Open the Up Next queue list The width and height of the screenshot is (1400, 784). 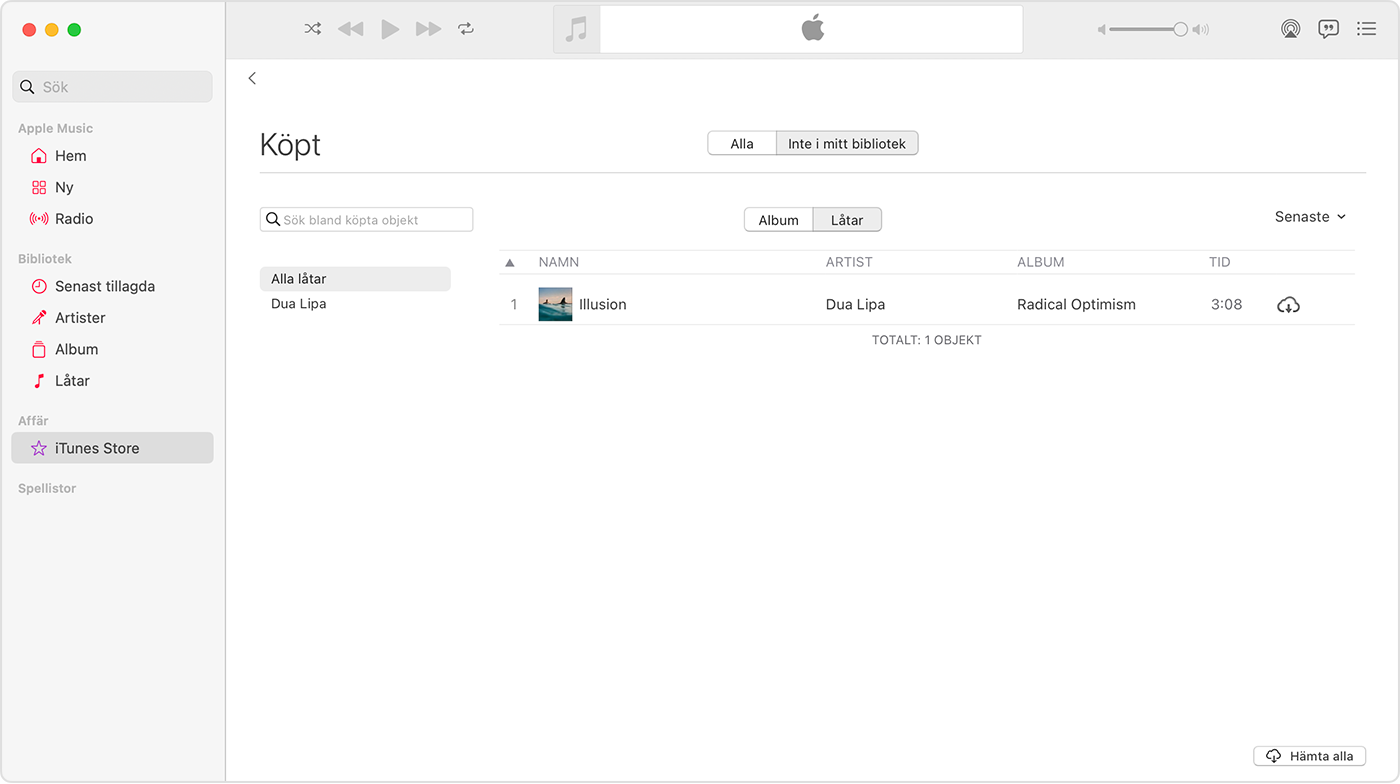[x=1366, y=29]
